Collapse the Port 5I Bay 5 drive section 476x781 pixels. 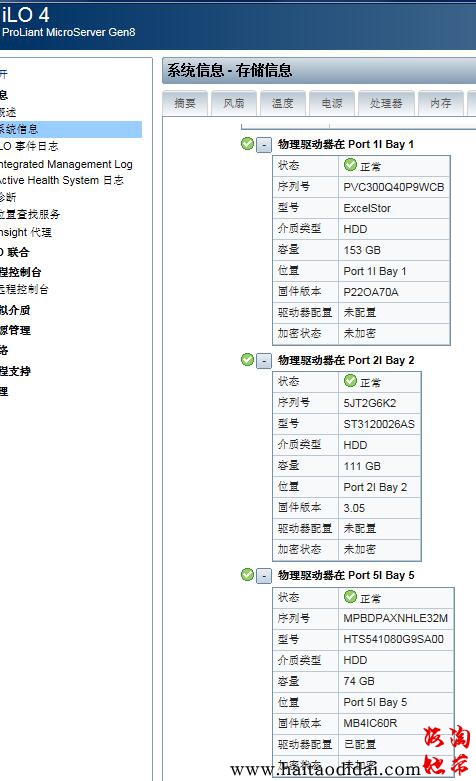click(x=264, y=576)
